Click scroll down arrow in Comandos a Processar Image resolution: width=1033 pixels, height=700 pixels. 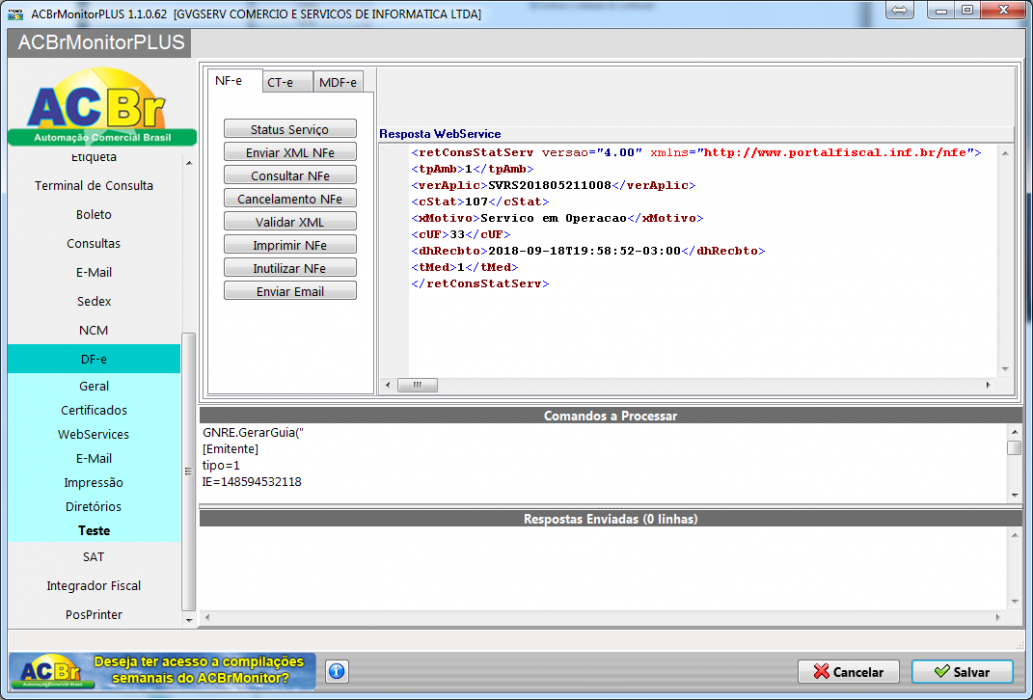1014,495
